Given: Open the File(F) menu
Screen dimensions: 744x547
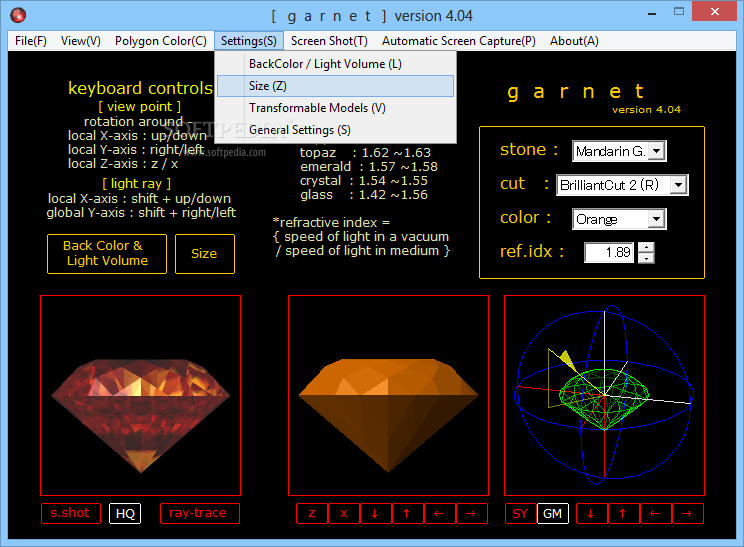Looking at the screenshot, I should (x=31, y=41).
